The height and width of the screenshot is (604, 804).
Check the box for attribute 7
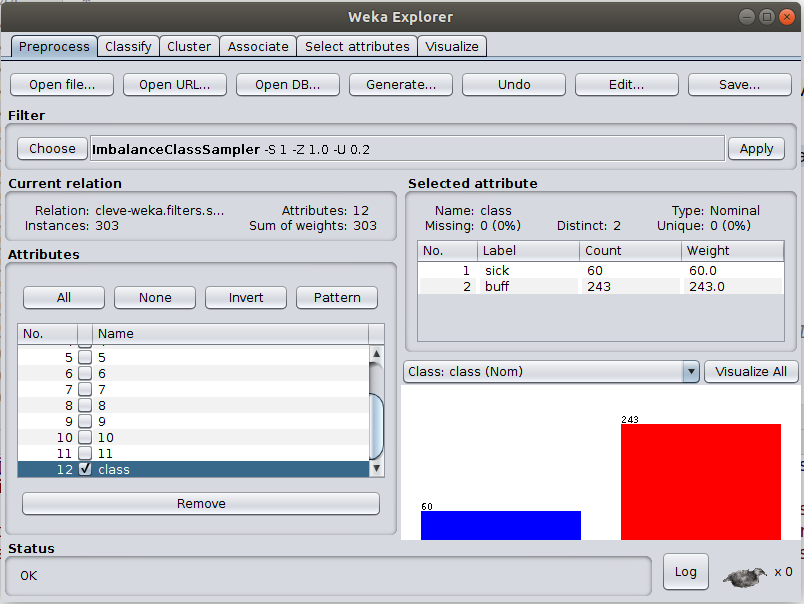pyautogui.click(x=85, y=389)
